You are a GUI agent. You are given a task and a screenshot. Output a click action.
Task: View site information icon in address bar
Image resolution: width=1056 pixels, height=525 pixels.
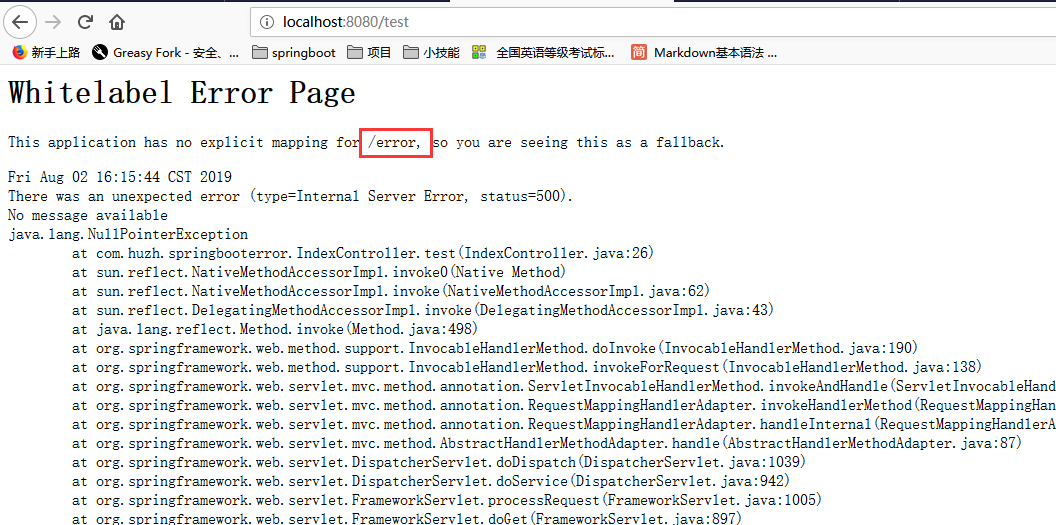(267, 22)
